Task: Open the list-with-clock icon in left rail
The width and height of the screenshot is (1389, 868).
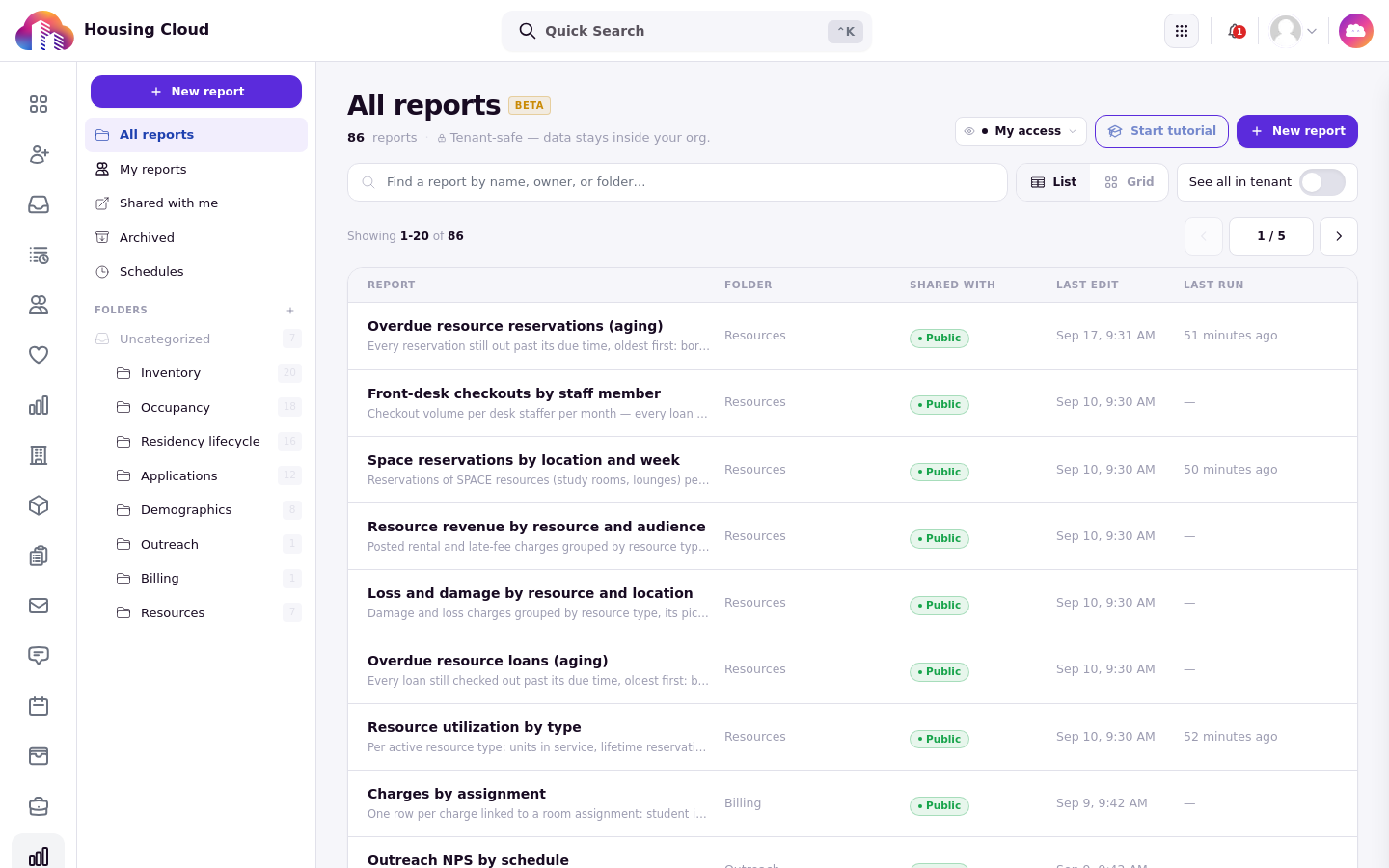Action: [39, 255]
